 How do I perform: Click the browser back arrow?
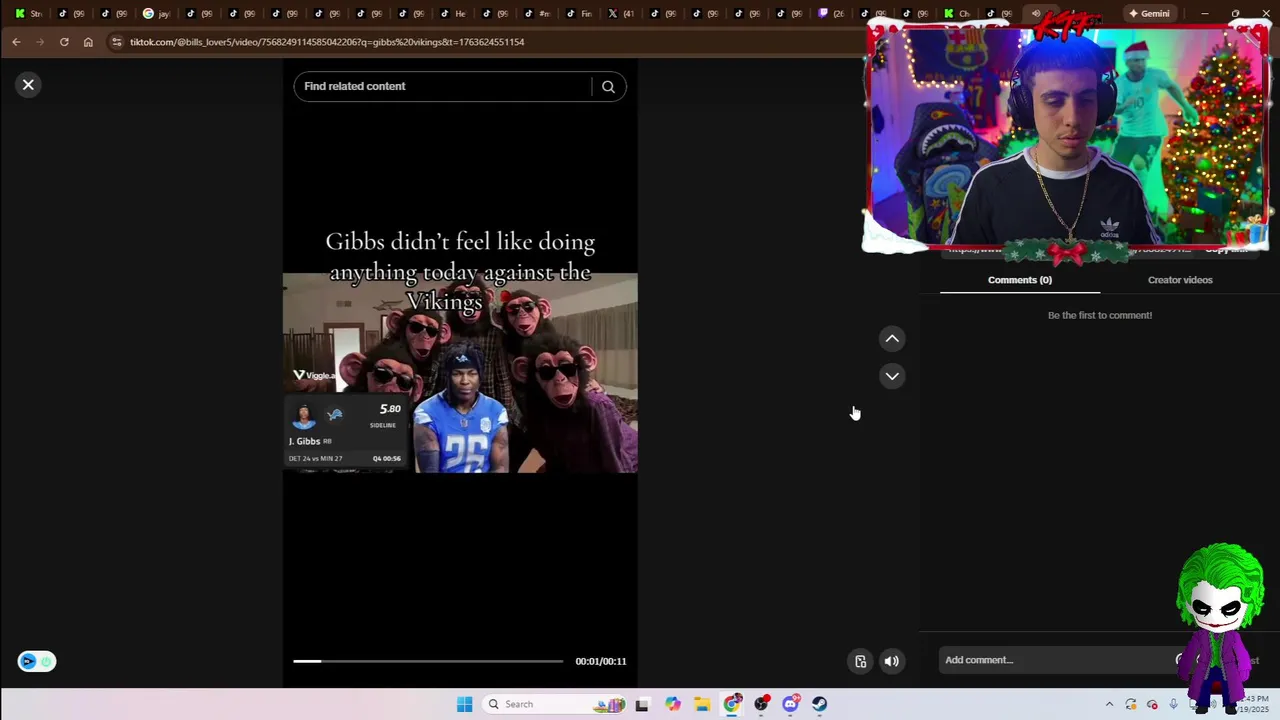point(16,42)
